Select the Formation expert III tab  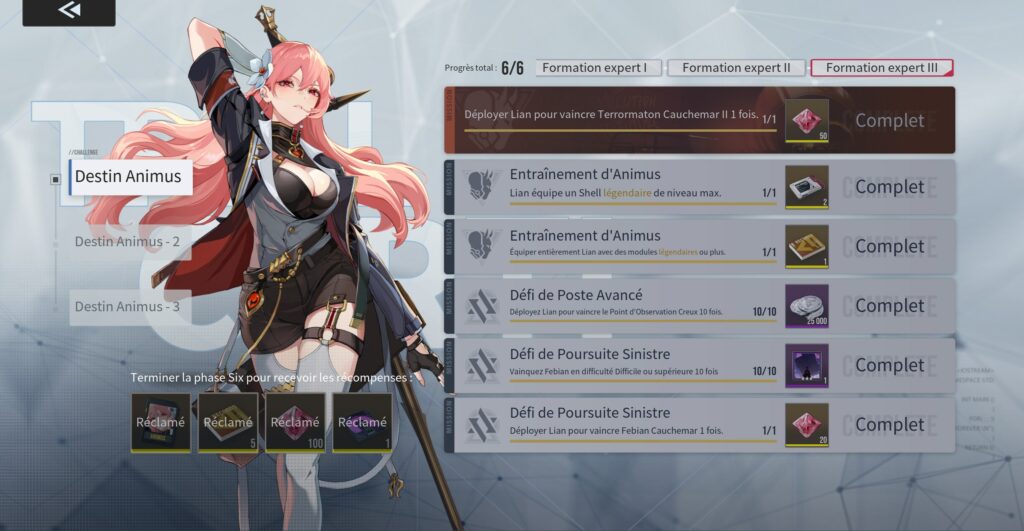(x=882, y=67)
